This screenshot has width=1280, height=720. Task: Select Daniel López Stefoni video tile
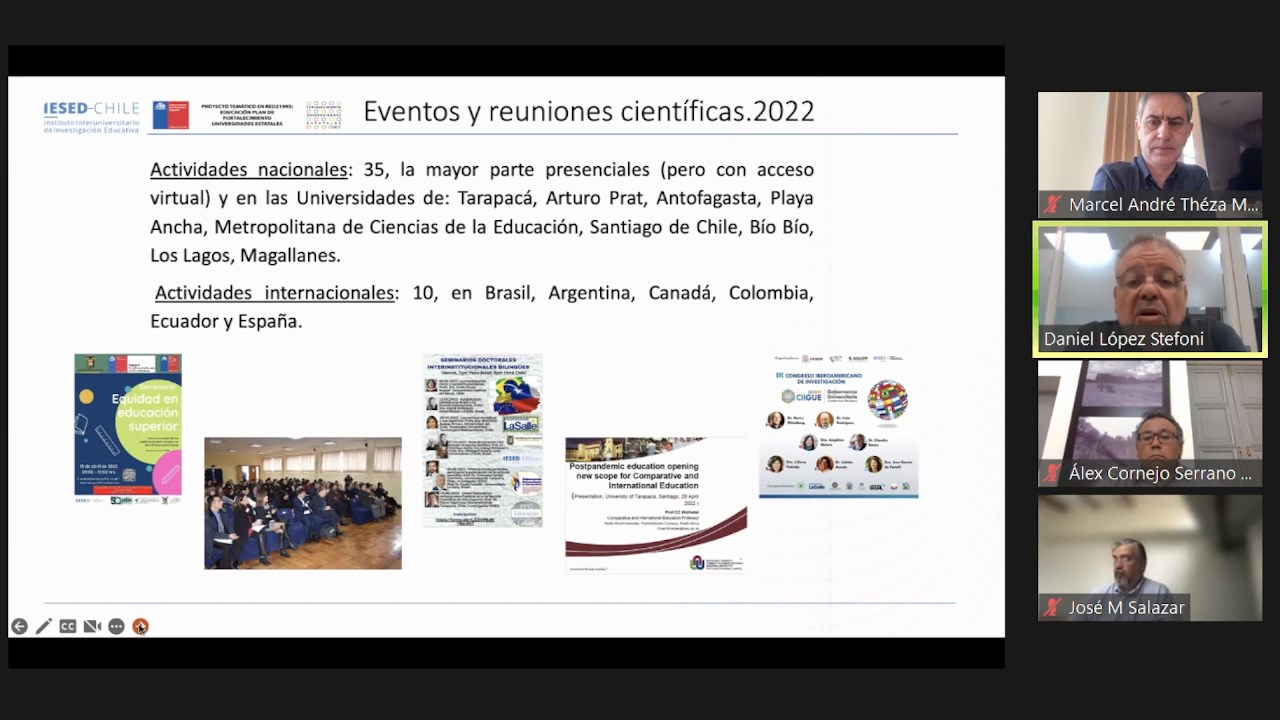click(1150, 289)
